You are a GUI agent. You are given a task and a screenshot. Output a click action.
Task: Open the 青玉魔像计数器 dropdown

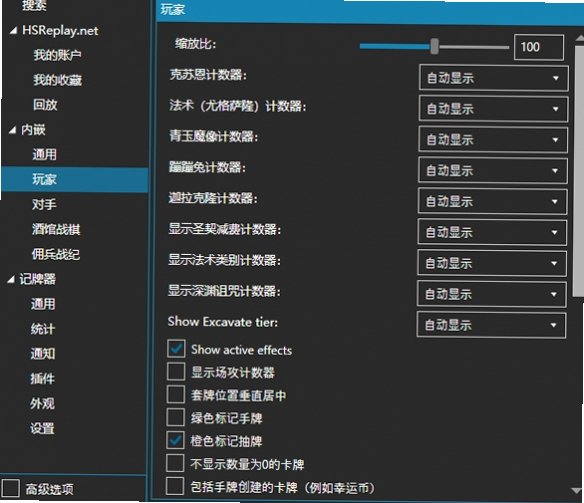pyautogui.click(x=493, y=140)
